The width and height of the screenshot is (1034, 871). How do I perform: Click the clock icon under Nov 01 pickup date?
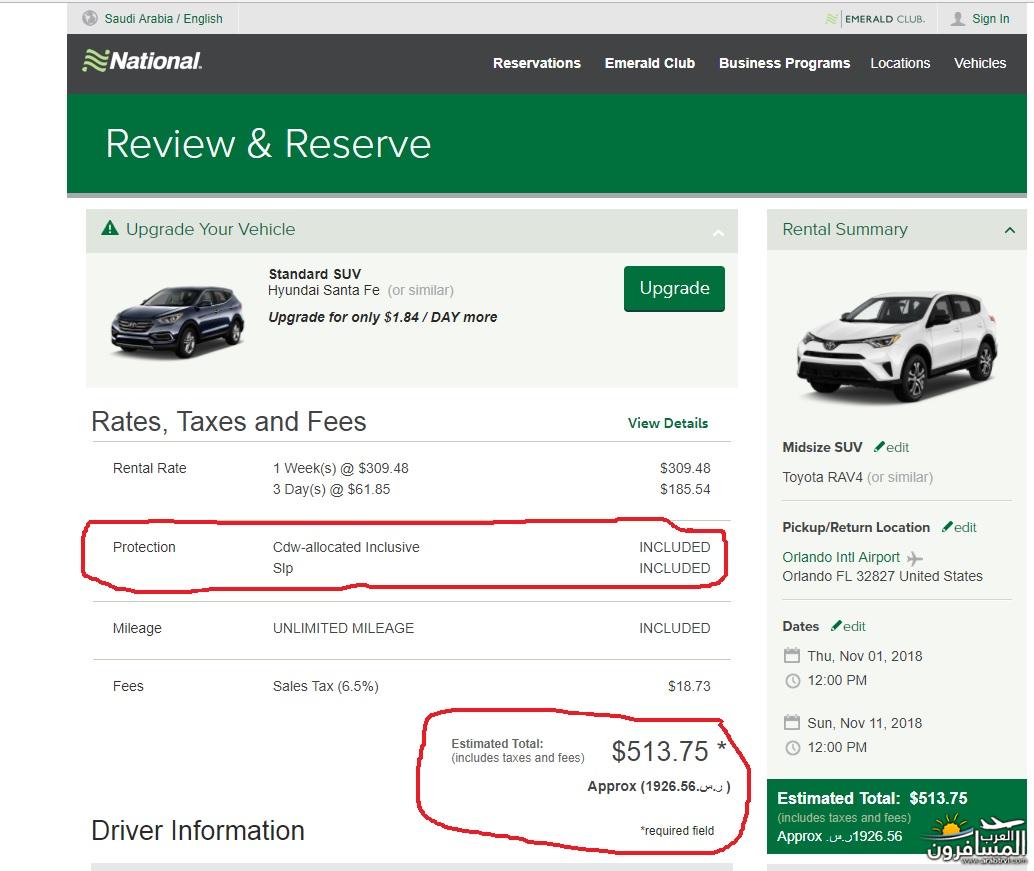tap(792, 680)
